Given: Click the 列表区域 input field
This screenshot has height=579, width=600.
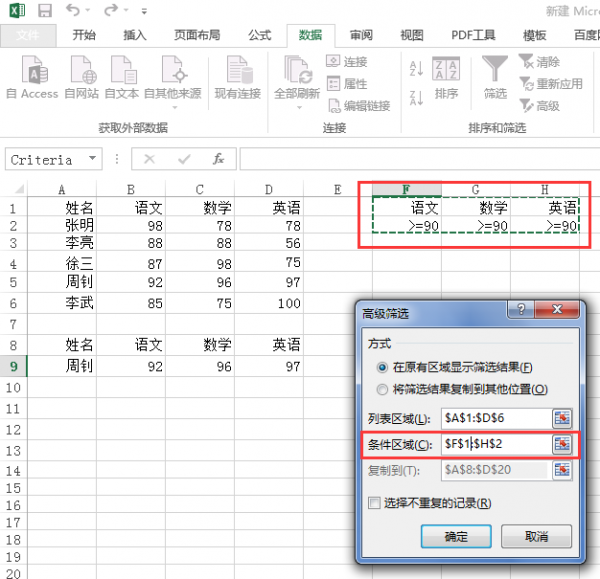Looking at the screenshot, I should click(496, 418).
